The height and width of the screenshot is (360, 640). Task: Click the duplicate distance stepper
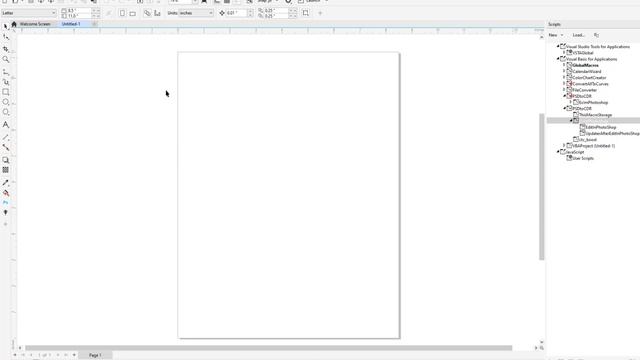[293, 13]
